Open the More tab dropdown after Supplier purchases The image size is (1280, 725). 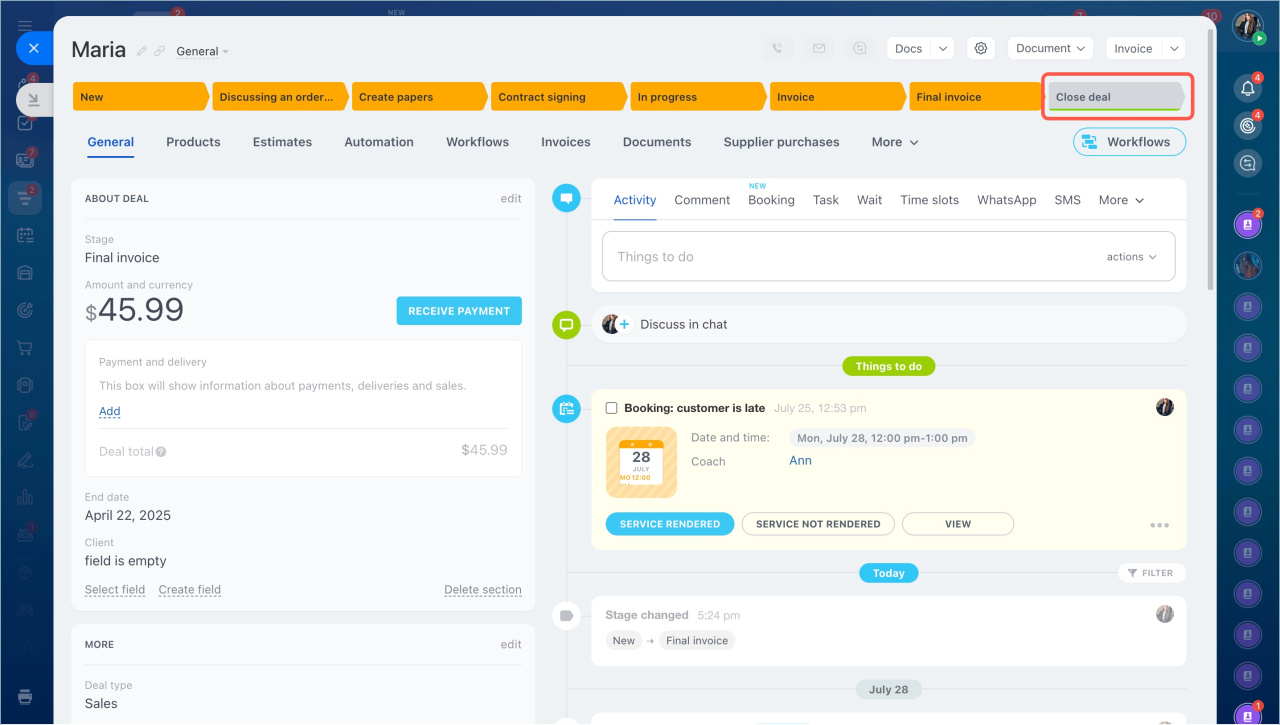tap(894, 142)
